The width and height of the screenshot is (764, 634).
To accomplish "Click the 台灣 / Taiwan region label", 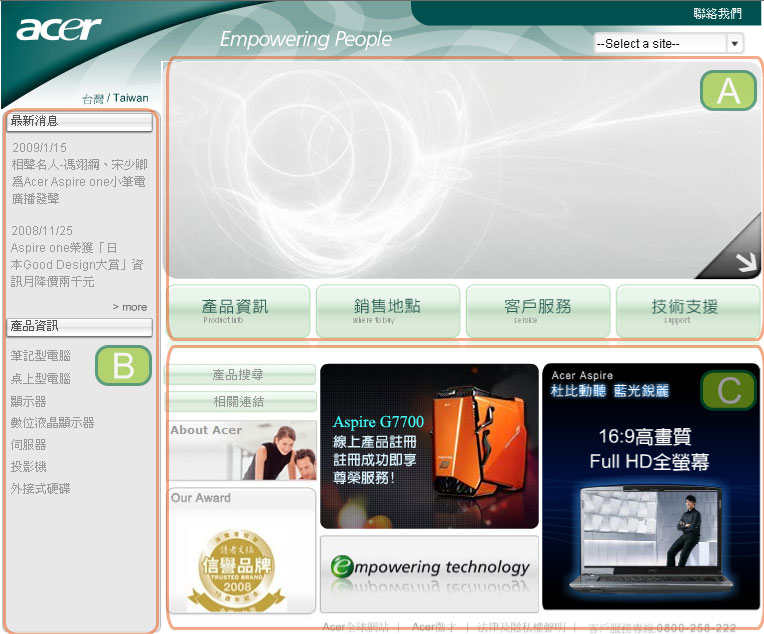I will point(115,98).
